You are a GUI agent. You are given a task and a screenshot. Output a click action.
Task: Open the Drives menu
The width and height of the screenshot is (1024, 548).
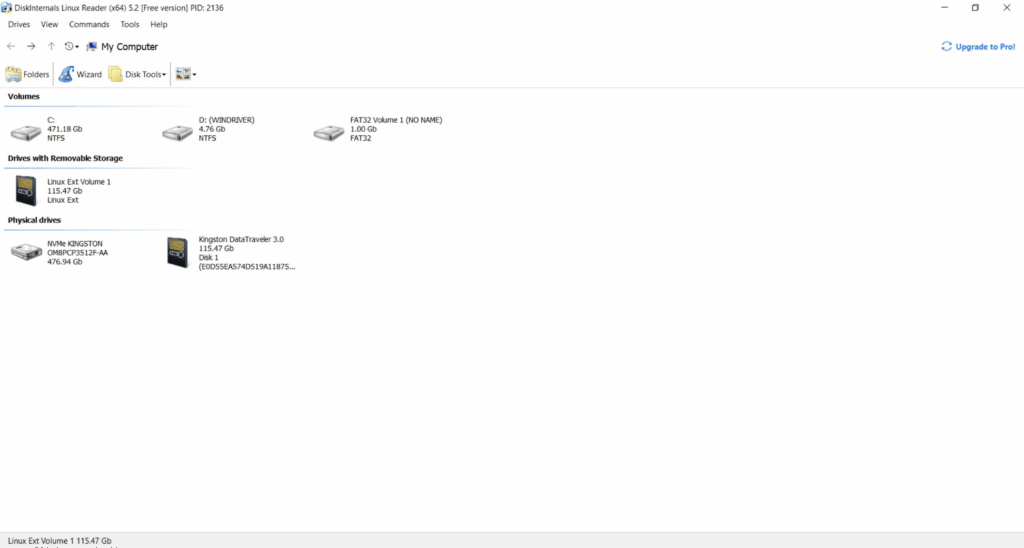pos(19,24)
